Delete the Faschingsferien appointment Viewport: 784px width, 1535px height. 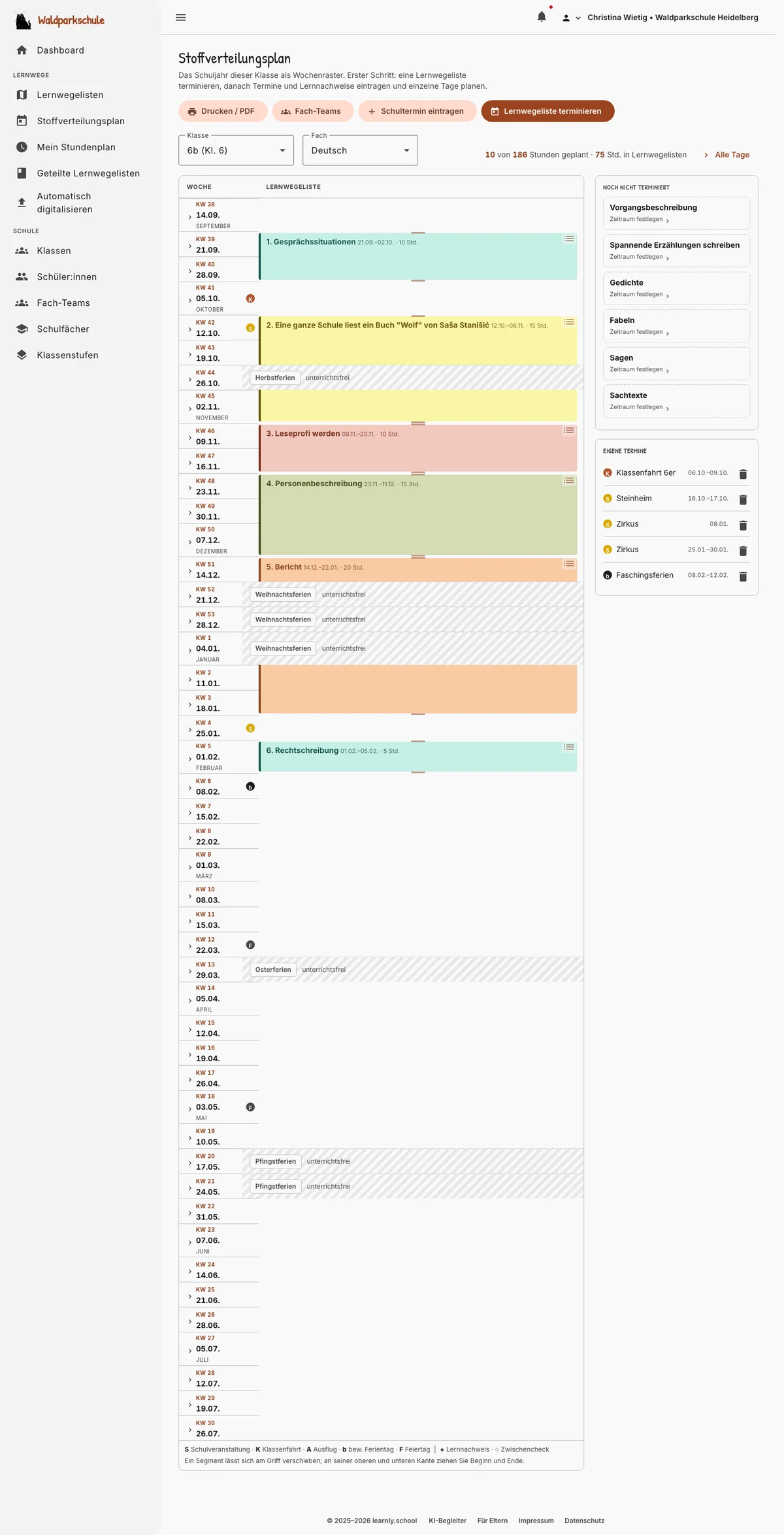click(743, 576)
